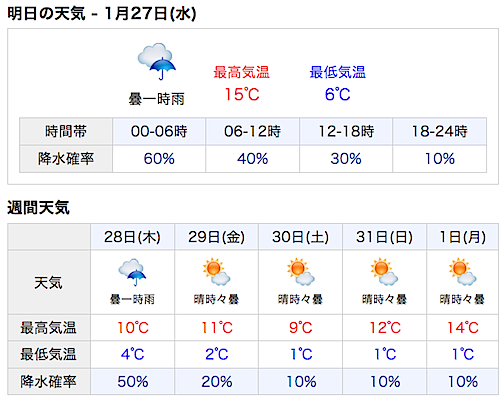
Task: Click the 最低気温 6℃ reading
Action: coord(337,94)
